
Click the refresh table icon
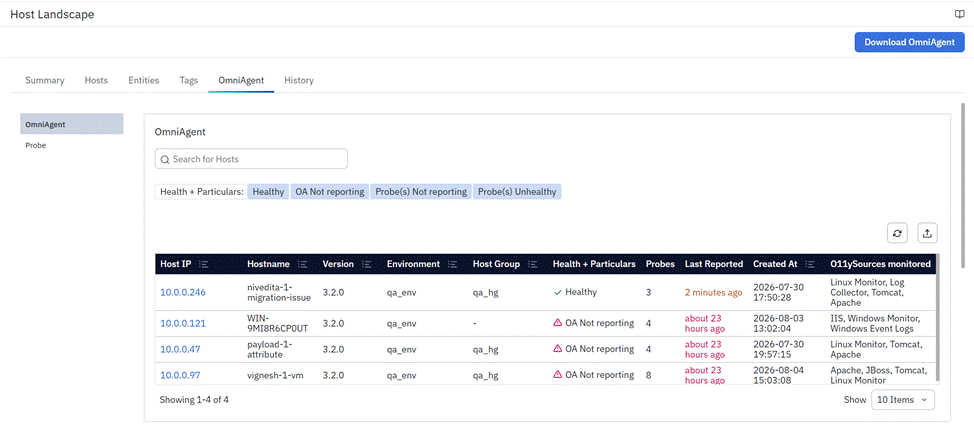tap(897, 233)
